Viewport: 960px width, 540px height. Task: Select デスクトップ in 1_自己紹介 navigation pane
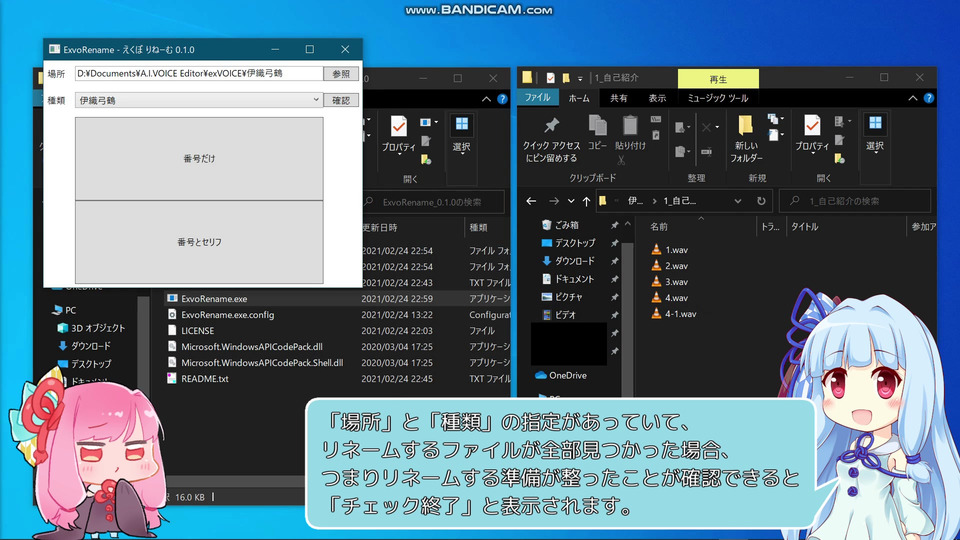[x=568, y=243]
